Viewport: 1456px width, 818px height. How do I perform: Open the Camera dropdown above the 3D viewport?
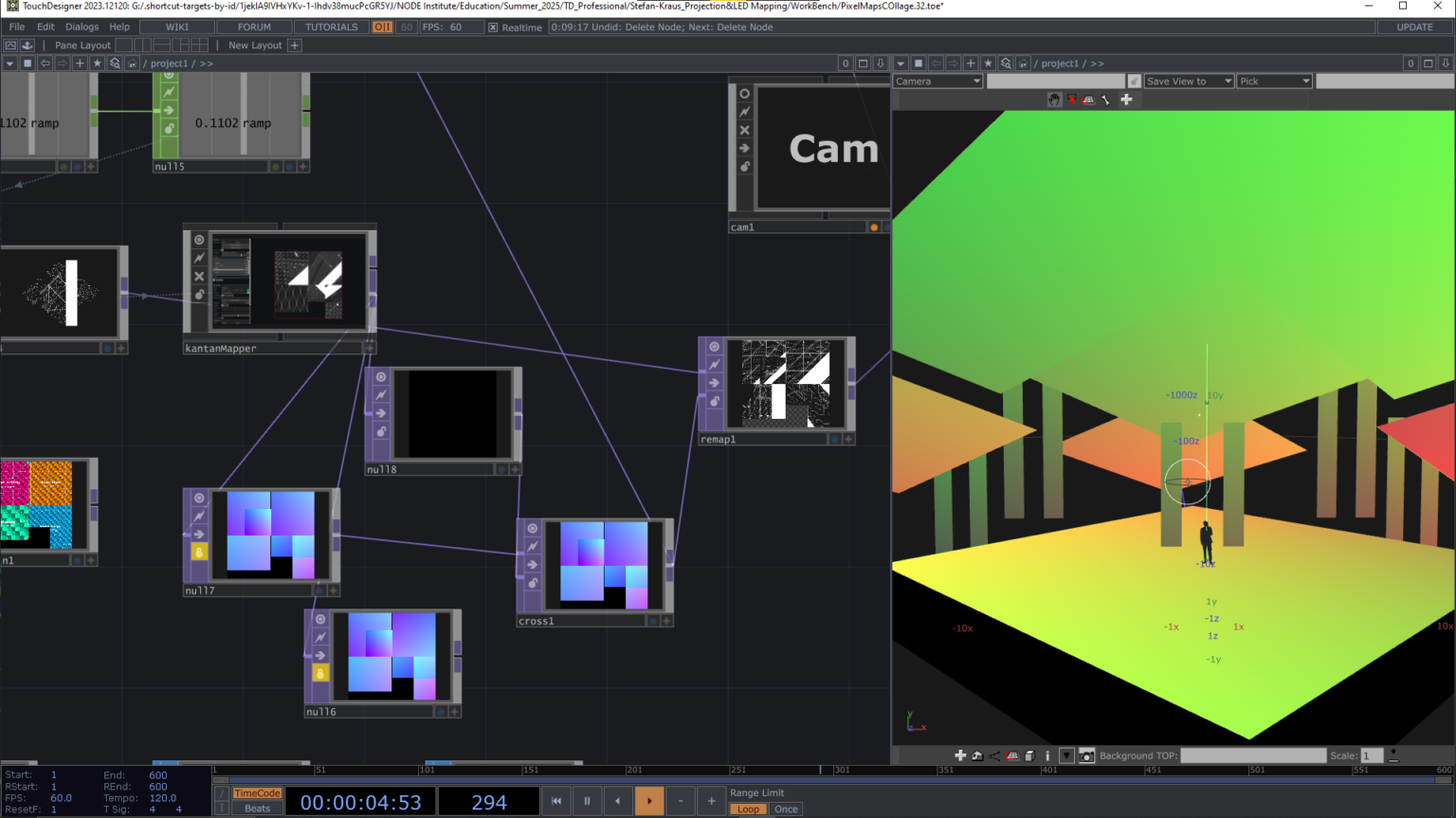tap(937, 81)
